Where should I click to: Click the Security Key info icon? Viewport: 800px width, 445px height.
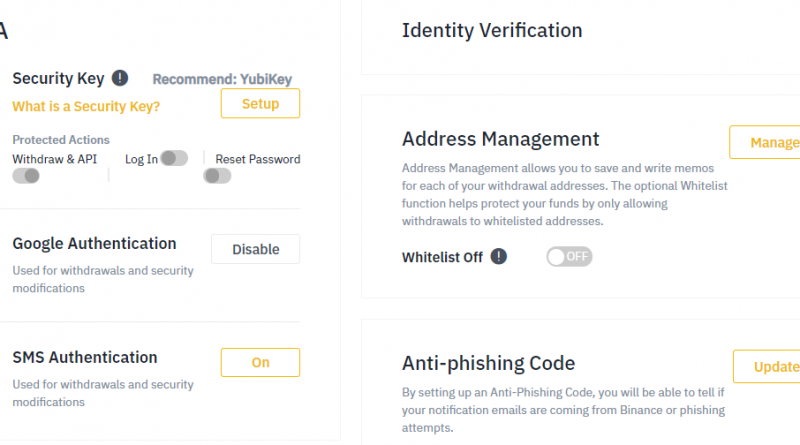click(120, 78)
